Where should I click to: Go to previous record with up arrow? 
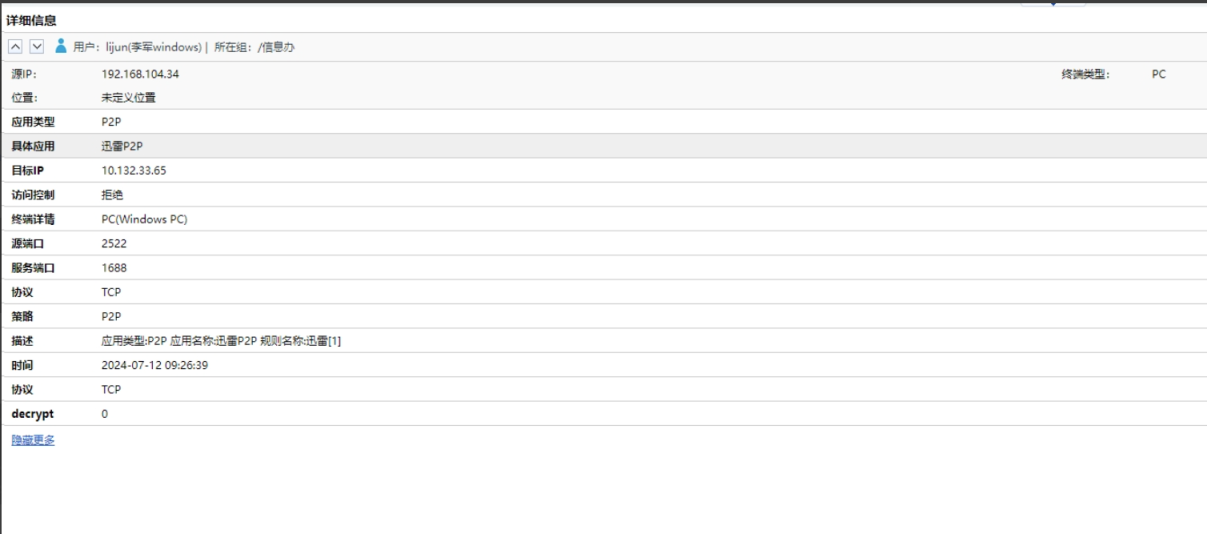15,46
